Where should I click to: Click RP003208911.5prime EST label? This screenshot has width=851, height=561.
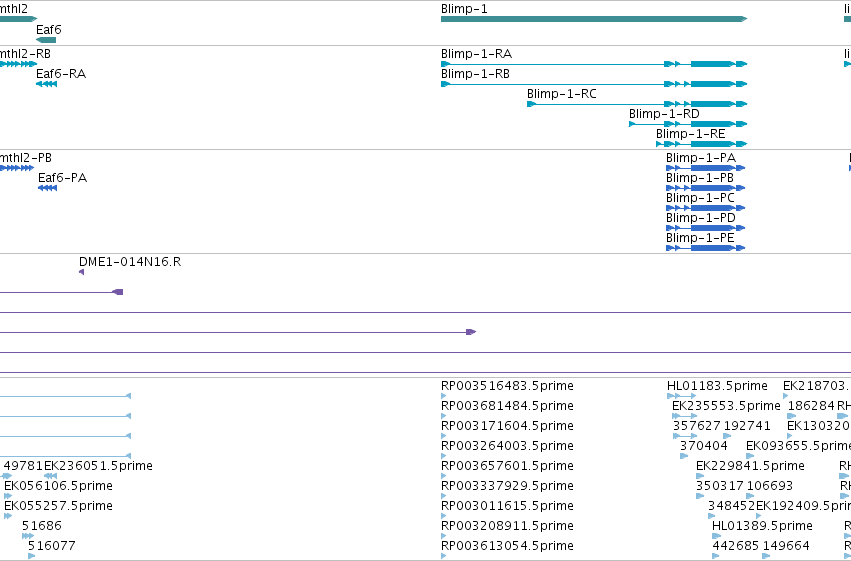tap(507, 526)
